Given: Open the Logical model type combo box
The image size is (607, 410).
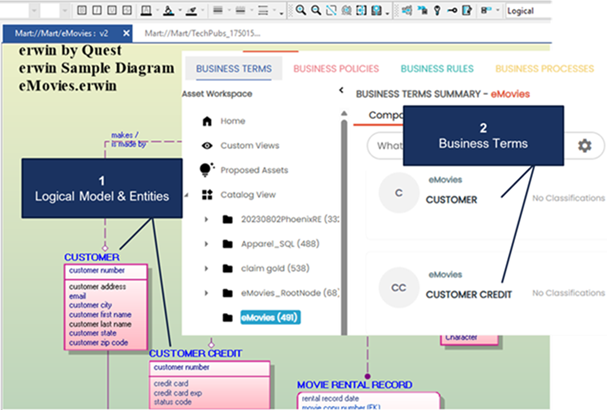Looking at the screenshot, I should (x=528, y=11).
